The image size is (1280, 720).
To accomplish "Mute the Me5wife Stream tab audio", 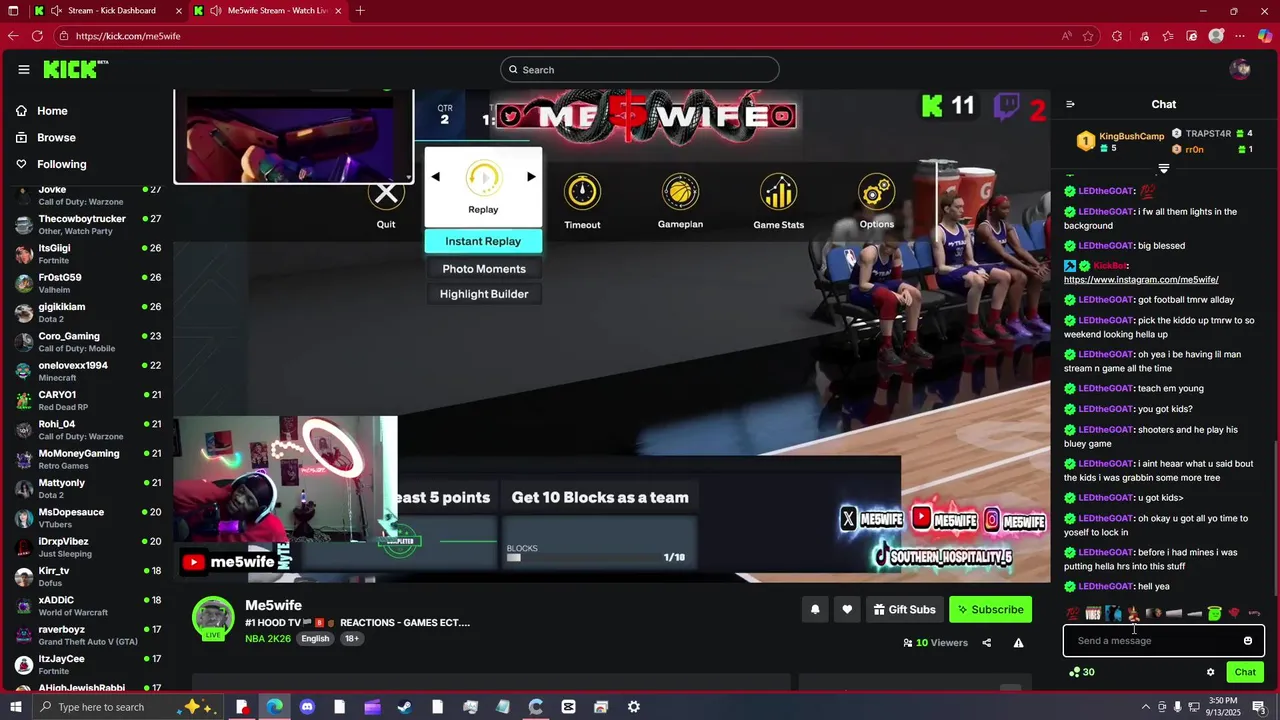I will [x=215, y=11].
